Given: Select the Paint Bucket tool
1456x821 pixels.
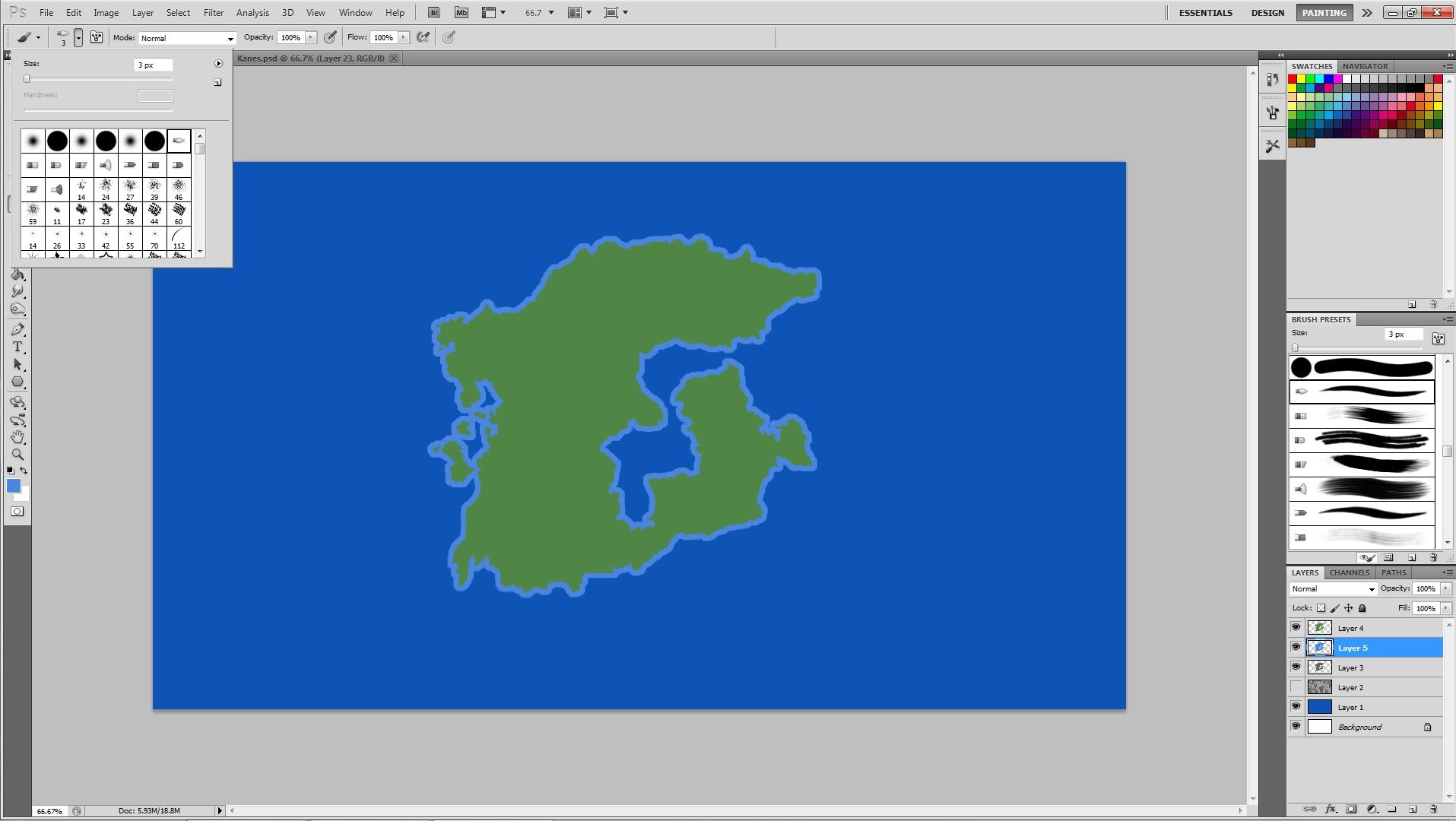Looking at the screenshot, I should (17, 274).
